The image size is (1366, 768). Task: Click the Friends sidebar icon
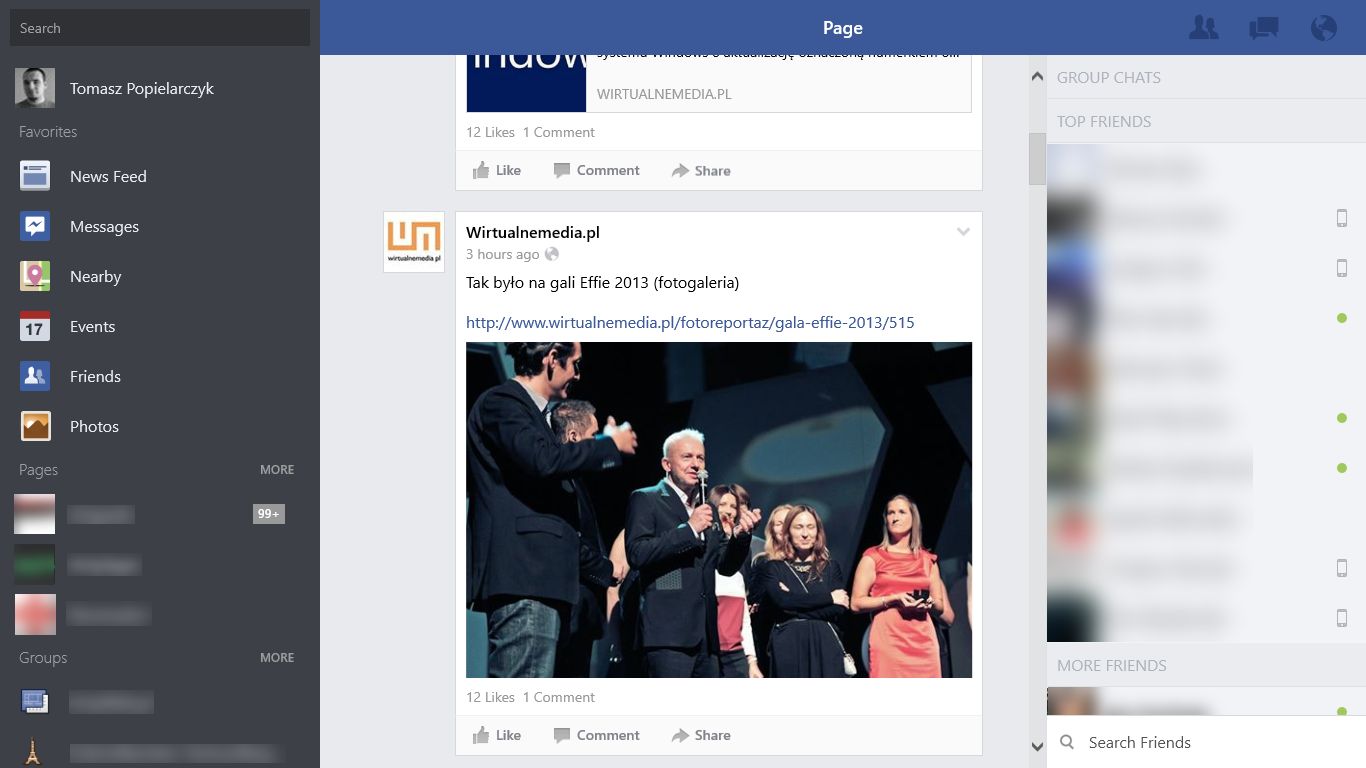(x=35, y=376)
